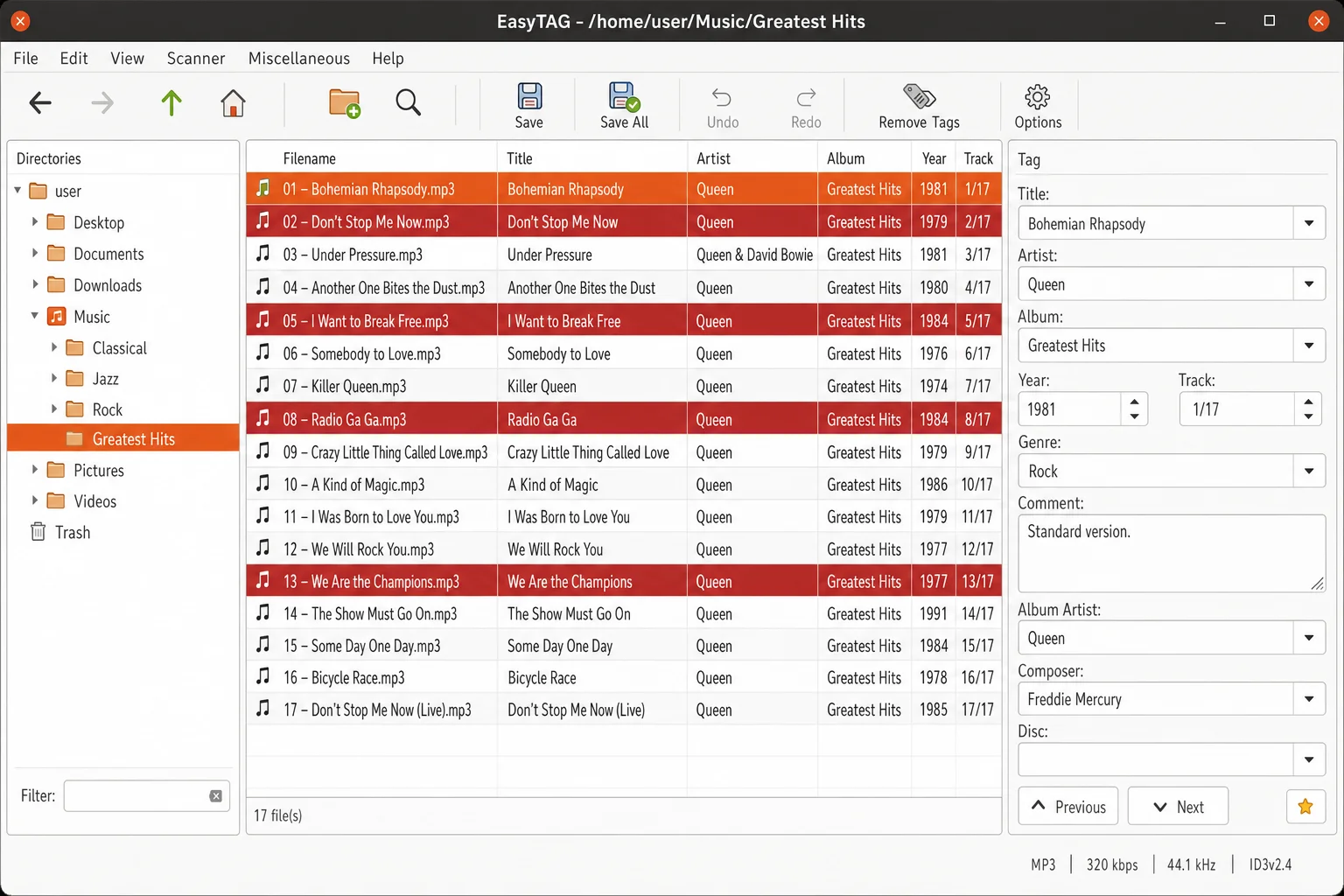The image size is (1344, 896).
Task: Save the current file
Action: tap(529, 106)
